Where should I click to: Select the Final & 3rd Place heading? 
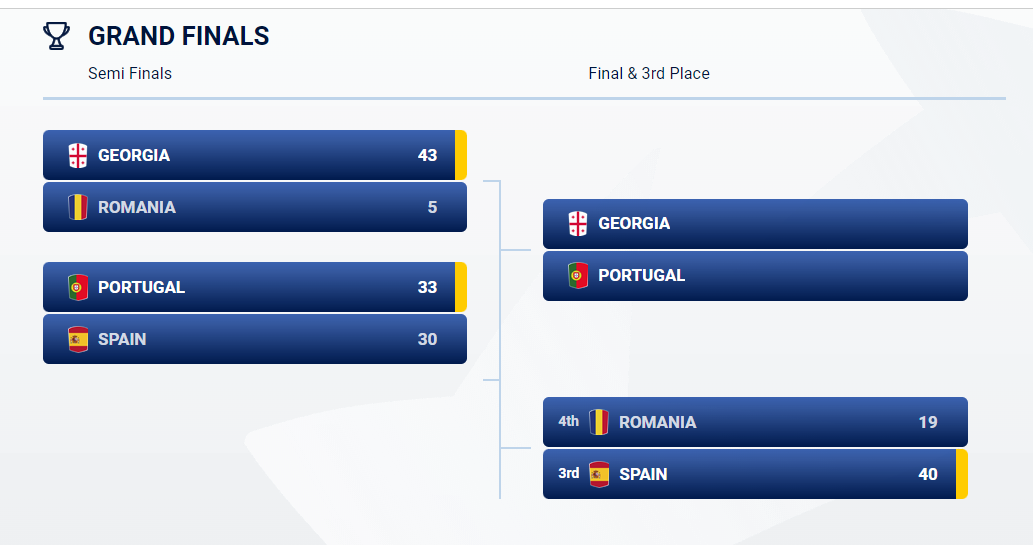pos(649,73)
